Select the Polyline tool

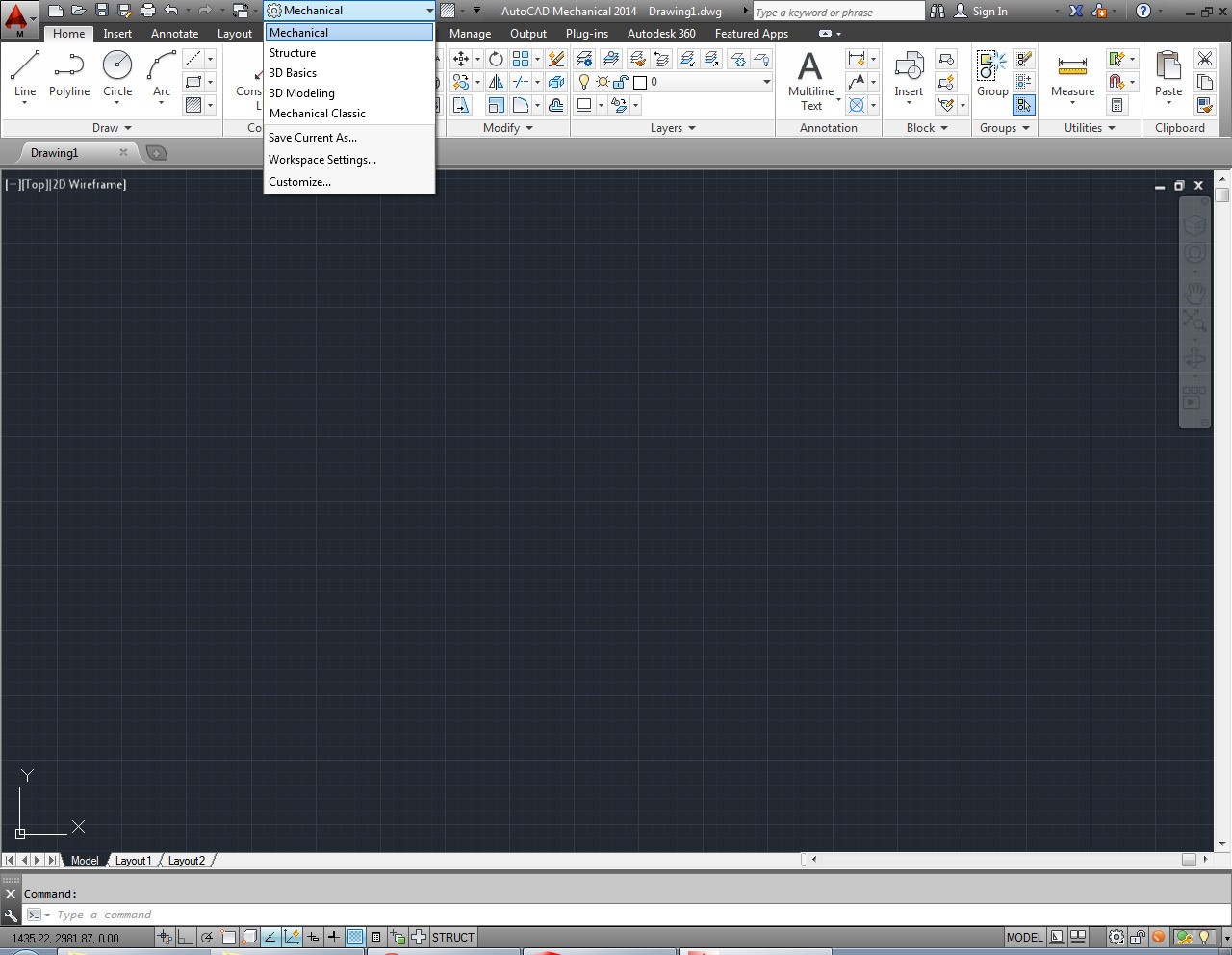[69, 75]
